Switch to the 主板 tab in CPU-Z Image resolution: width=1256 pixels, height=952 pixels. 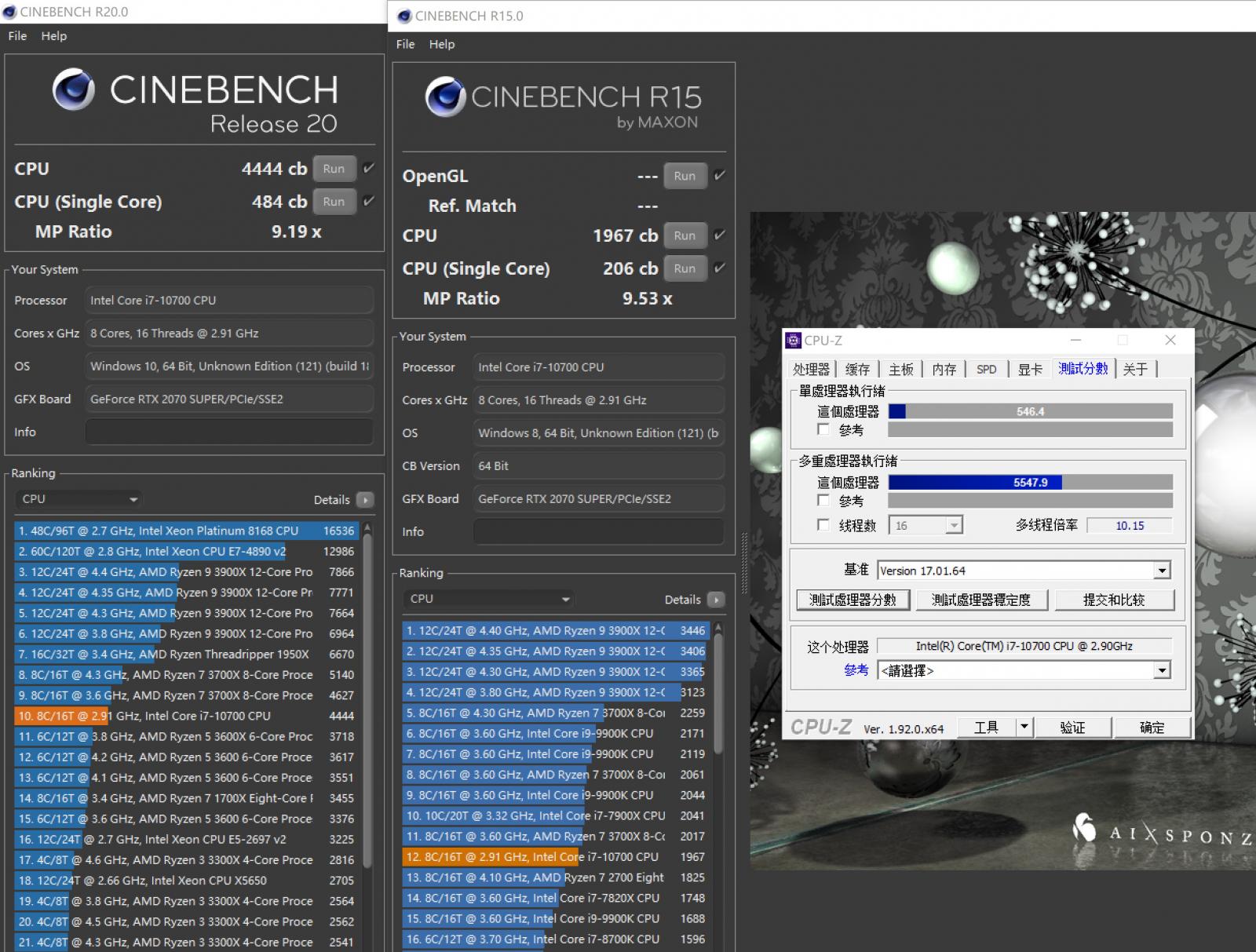[901, 369]
